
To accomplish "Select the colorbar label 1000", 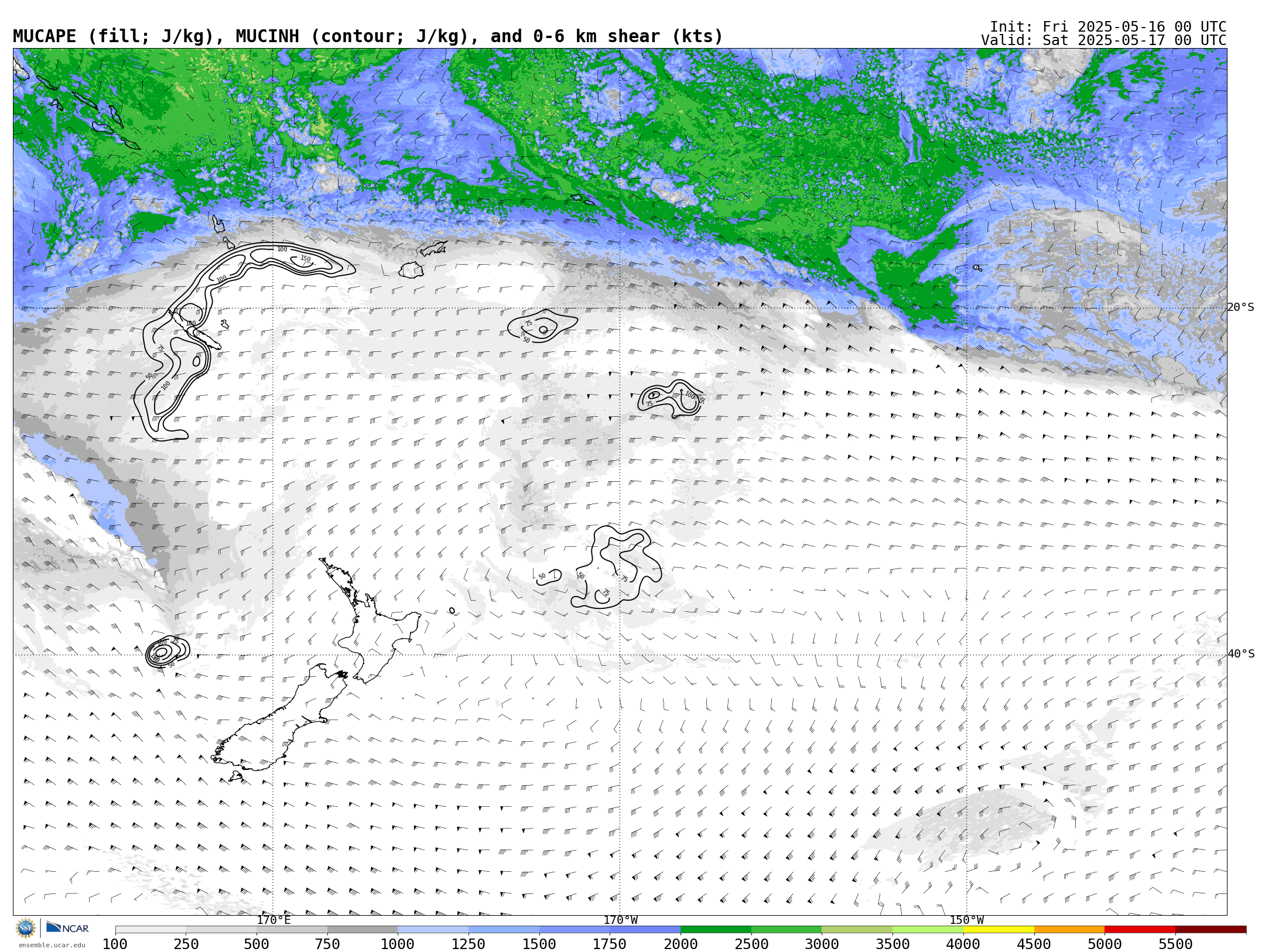I will (398, 944).
